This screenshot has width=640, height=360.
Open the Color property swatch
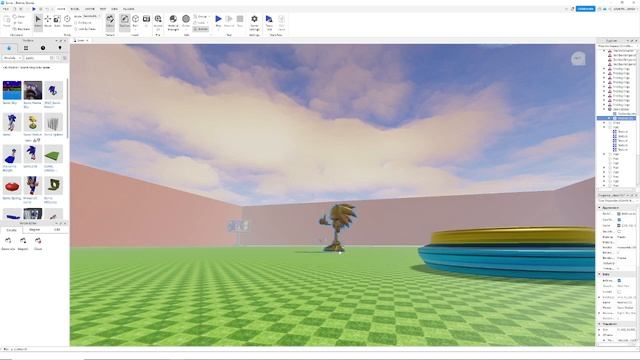point(619,225)
